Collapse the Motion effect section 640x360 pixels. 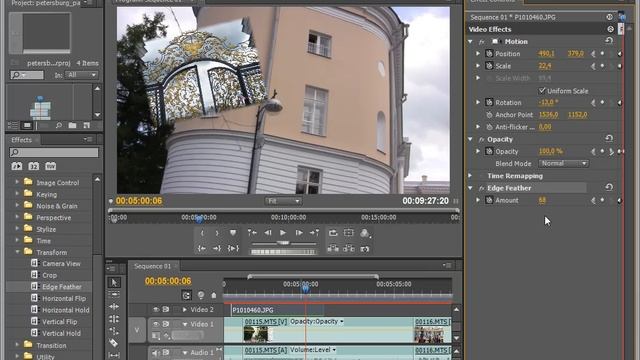tap(470, 41)
